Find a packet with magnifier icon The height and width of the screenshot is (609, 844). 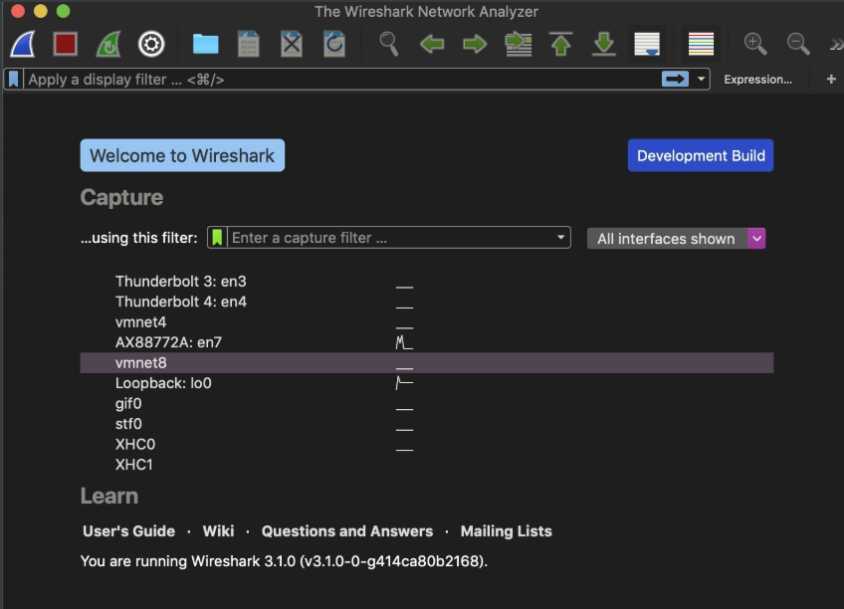[389, 44]
